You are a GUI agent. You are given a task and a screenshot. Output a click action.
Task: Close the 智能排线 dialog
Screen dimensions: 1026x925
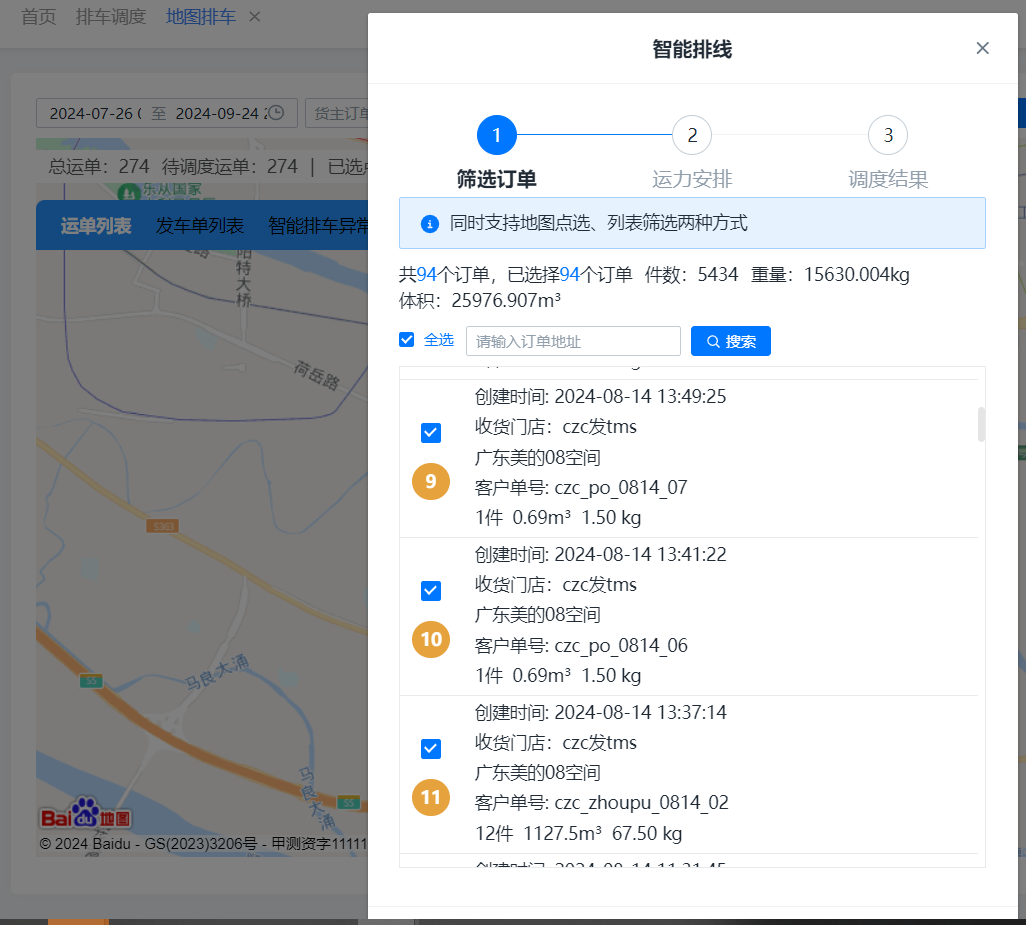982,48
